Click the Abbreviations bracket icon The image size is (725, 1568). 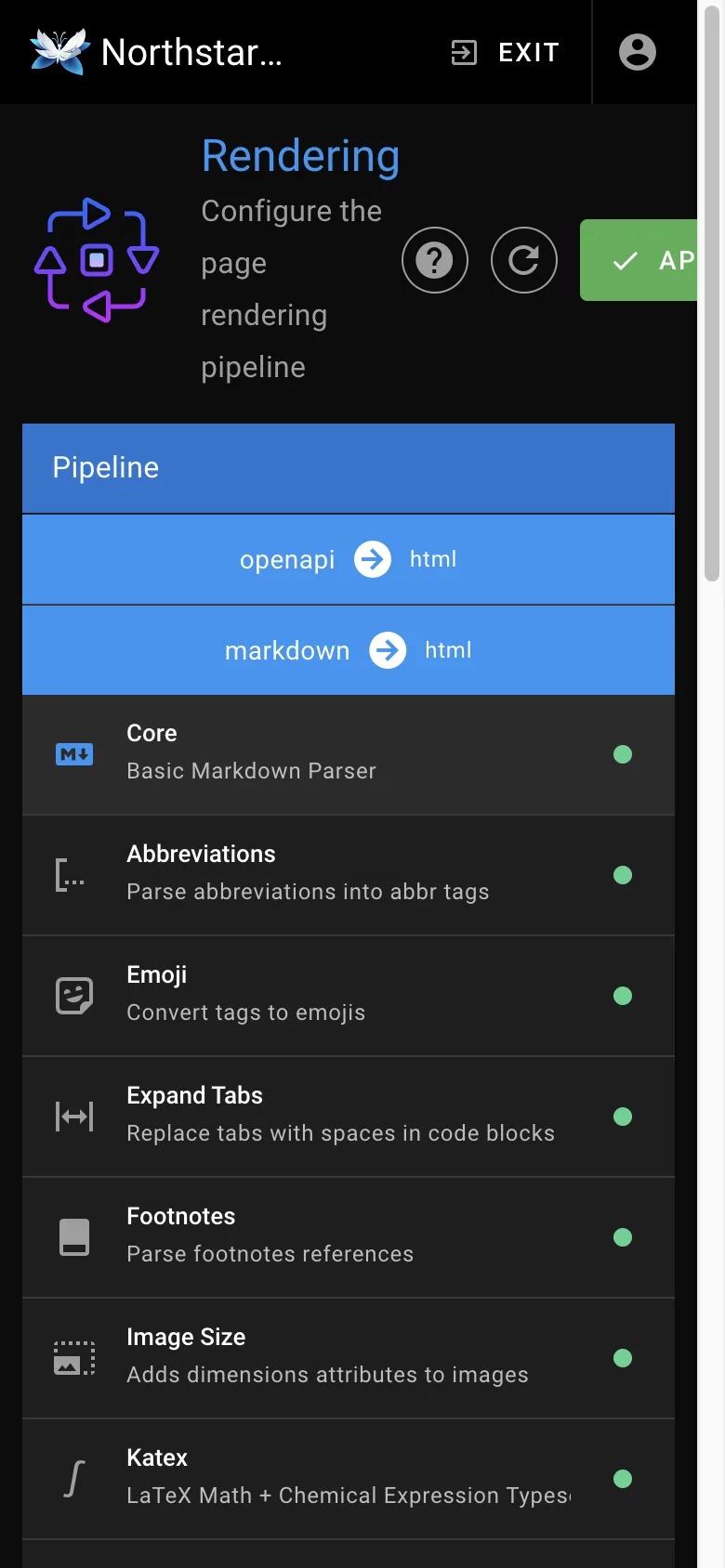click(71, 875)
